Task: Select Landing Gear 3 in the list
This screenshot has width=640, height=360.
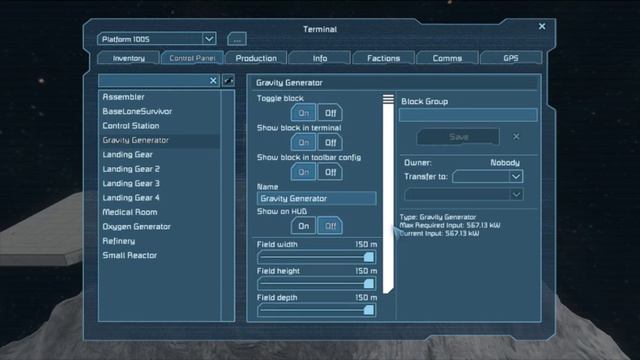Action: [x=159, y=183]
